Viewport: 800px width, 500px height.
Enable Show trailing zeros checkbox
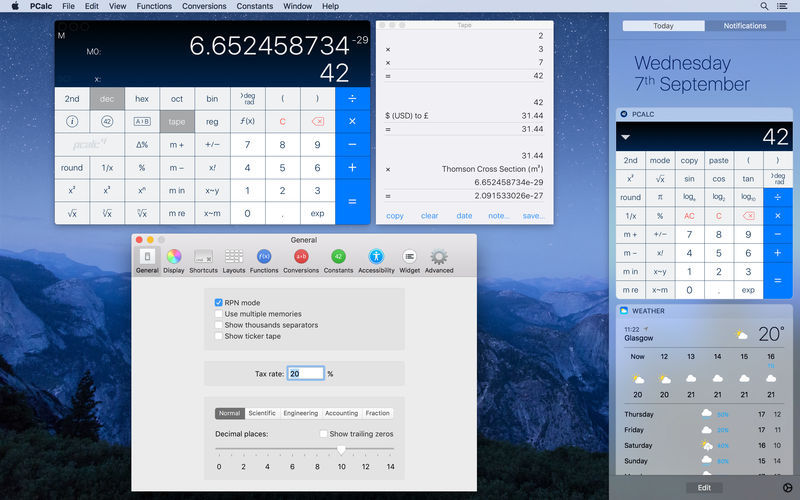click(323, 433)
